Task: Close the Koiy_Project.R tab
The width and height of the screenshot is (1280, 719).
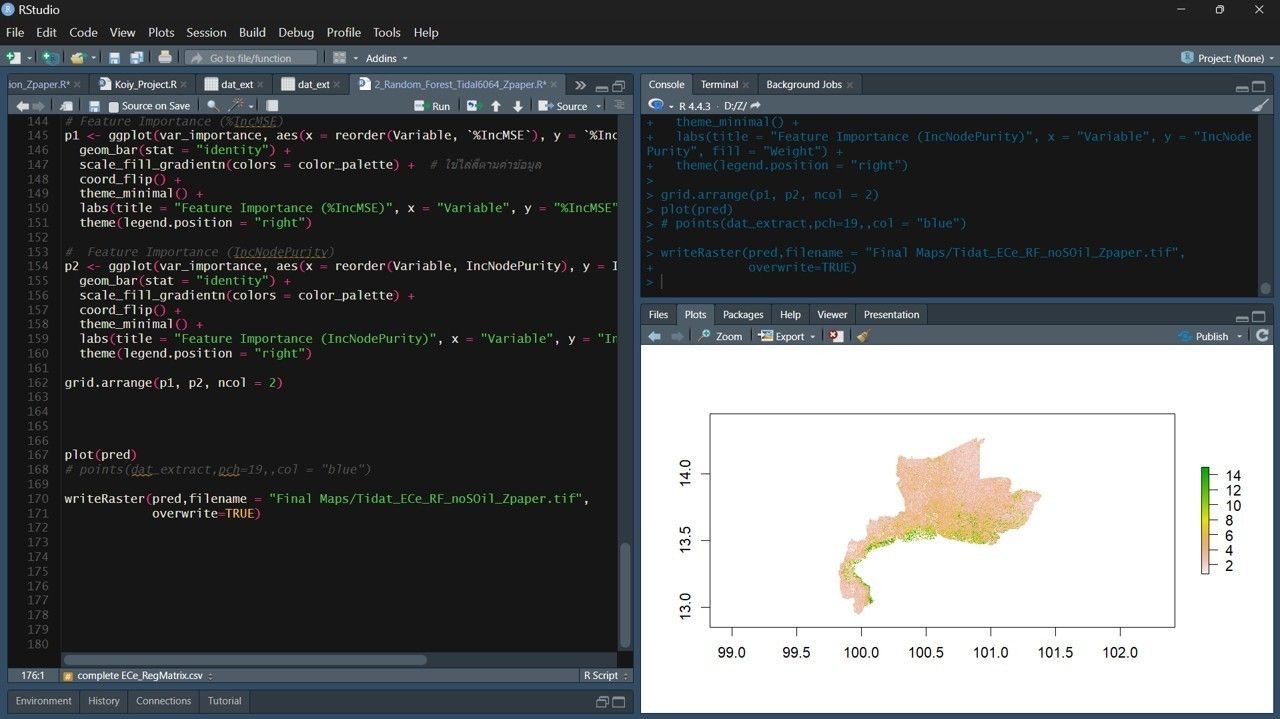Action: click(185, 85)
